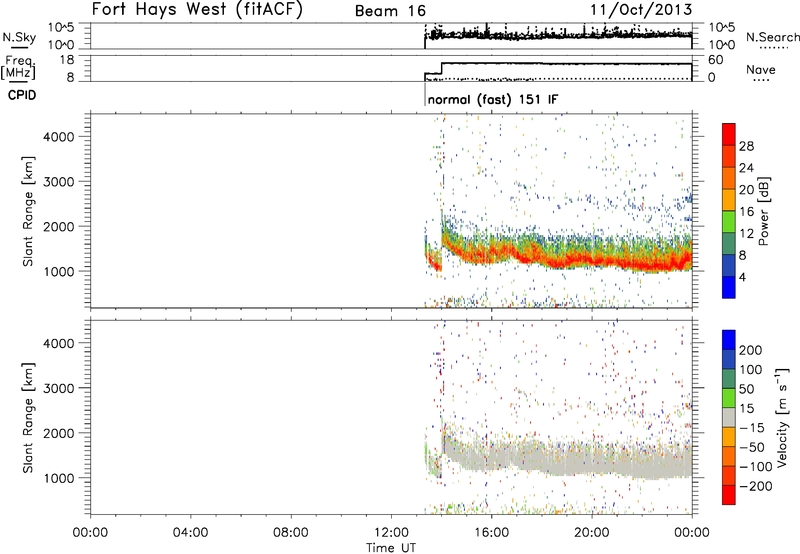Screen dimensions: 800x554
Task: Click the blue bottom segment of the power colorbar
Action: [x=729, y=287]
